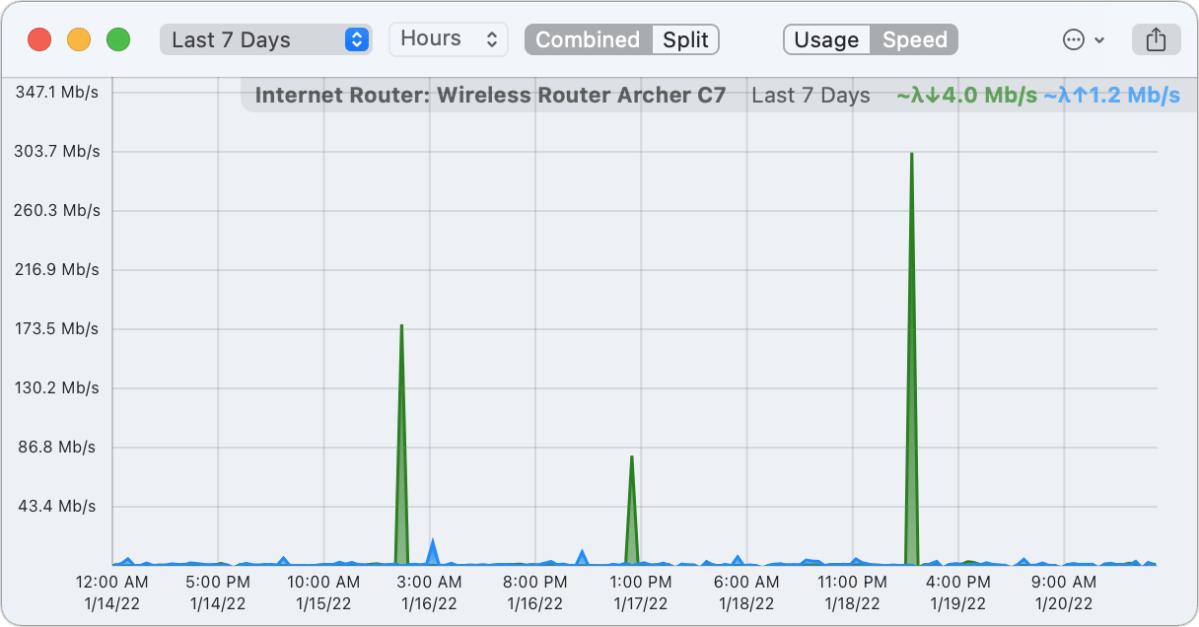The width and height of the screenshot is (1199, 627).
Task: Click the green full-screen button
Action: point(118,40)
